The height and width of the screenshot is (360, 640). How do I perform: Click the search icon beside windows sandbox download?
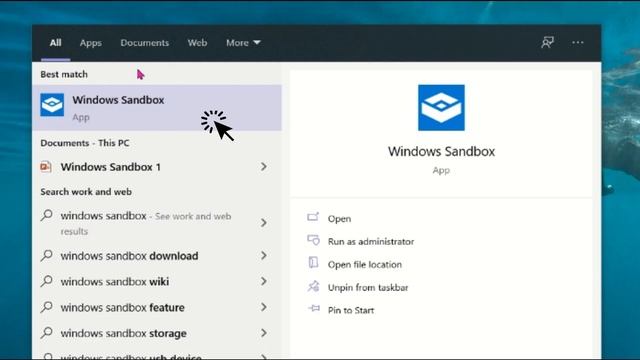coord(47,256)
